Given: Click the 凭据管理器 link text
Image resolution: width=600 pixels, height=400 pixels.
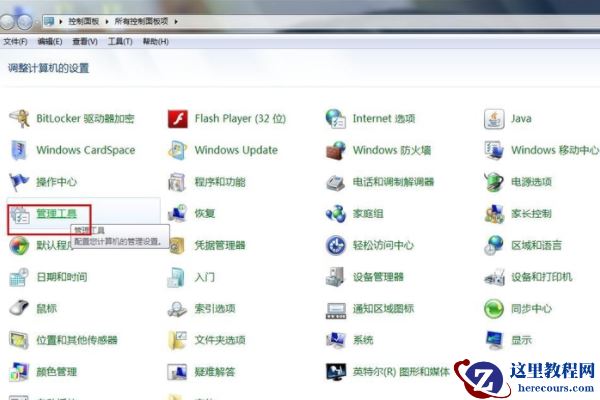Looking at the screenshot, I should [x=220, y=245].
